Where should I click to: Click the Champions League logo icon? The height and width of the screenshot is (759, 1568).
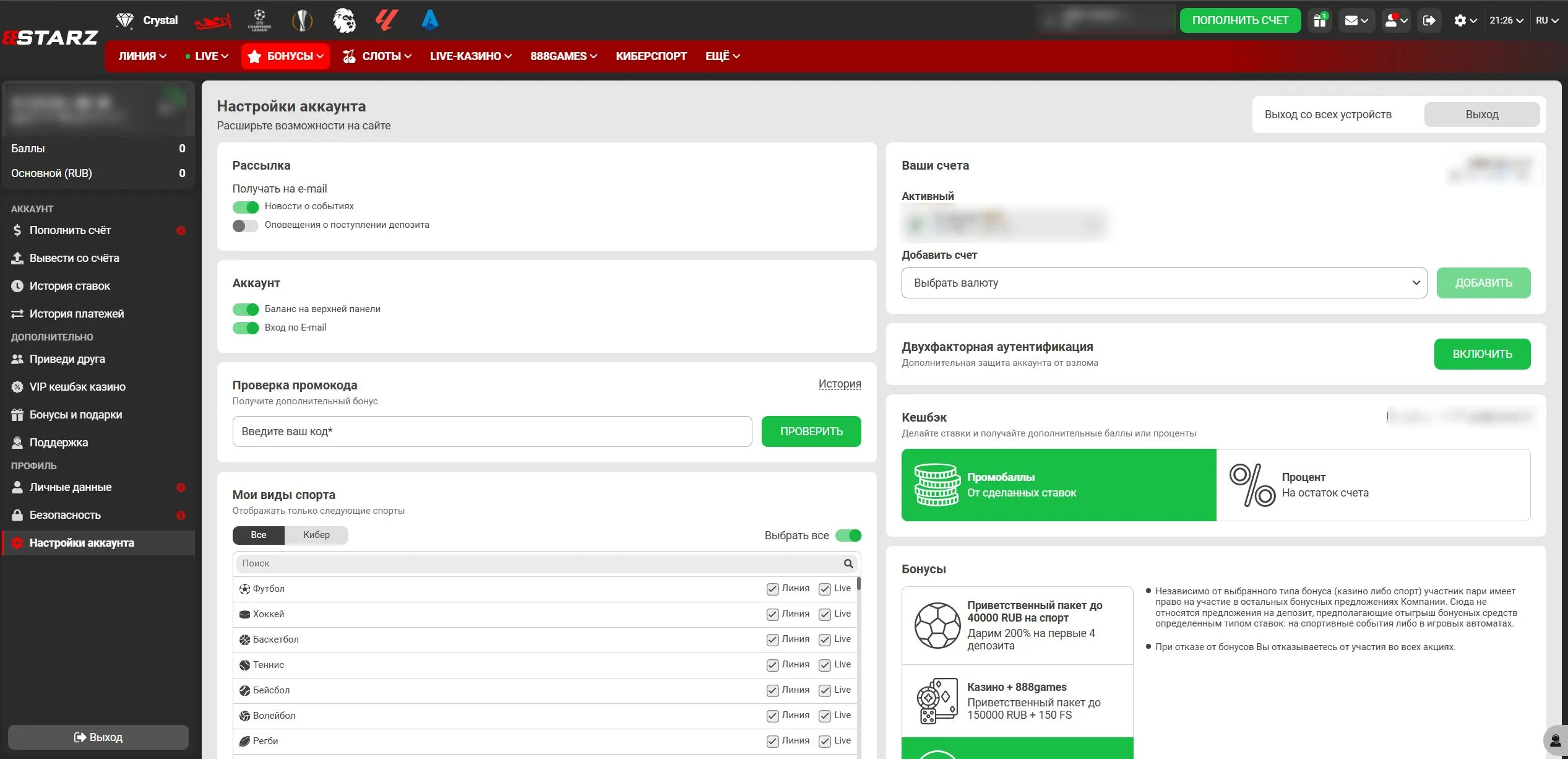[x=259, y=20]
